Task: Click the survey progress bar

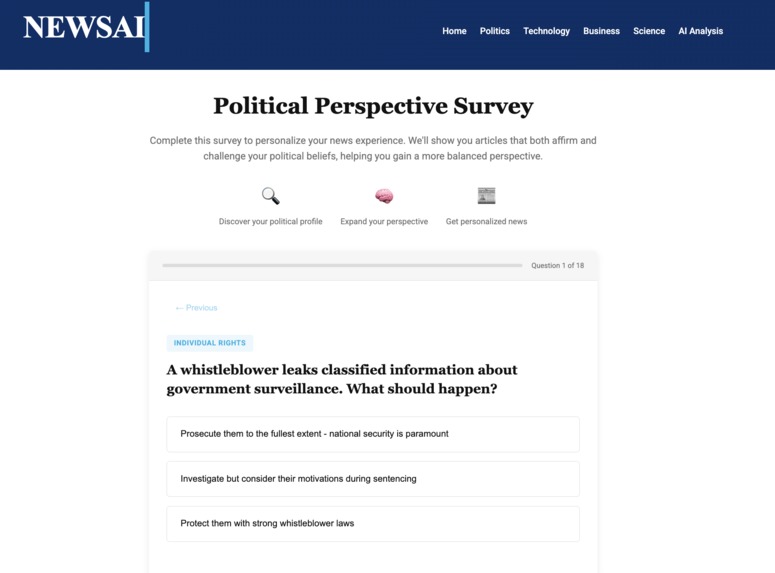Action: click(342, 265)
